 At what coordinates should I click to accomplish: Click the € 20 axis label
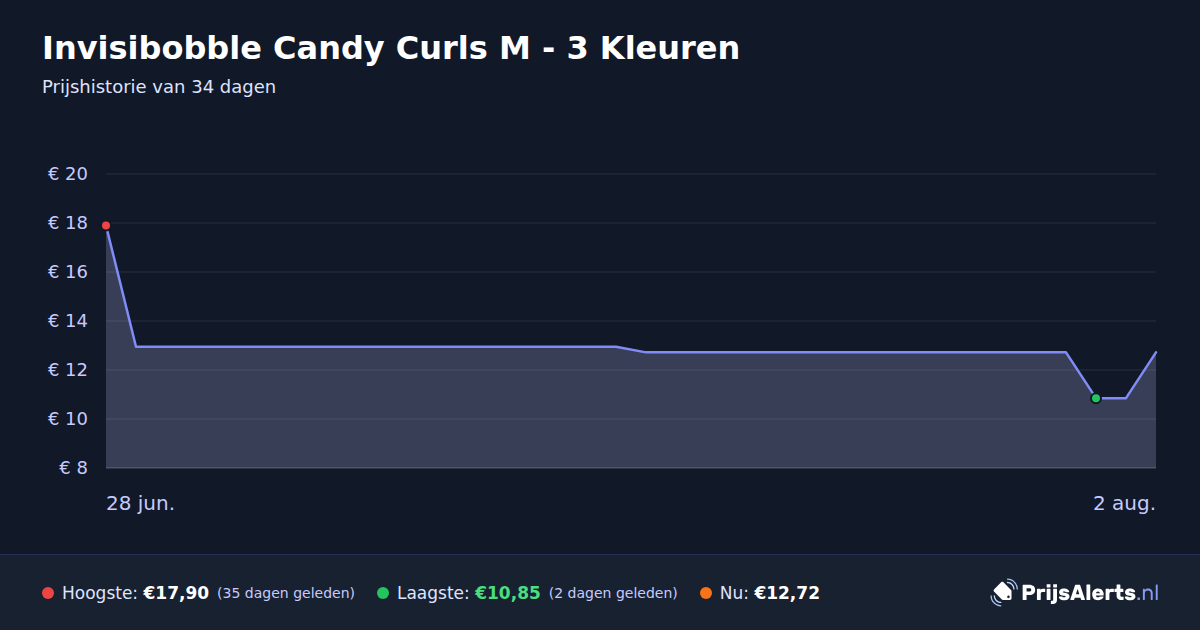coord(68,174)
